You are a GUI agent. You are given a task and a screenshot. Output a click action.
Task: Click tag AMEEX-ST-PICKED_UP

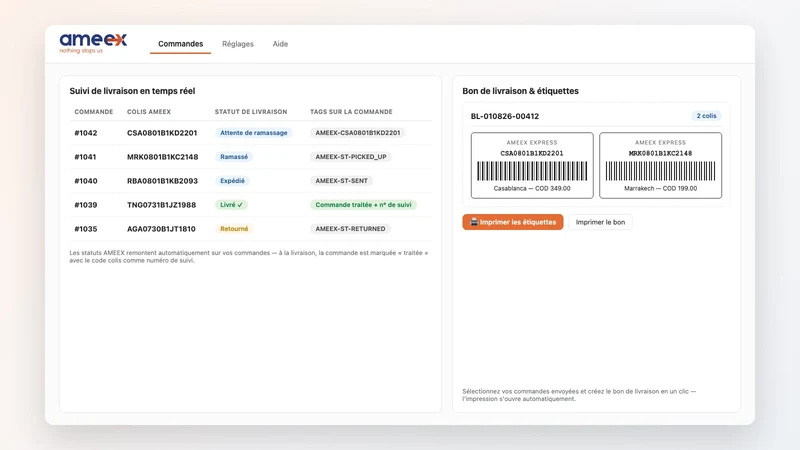(351, 157)
